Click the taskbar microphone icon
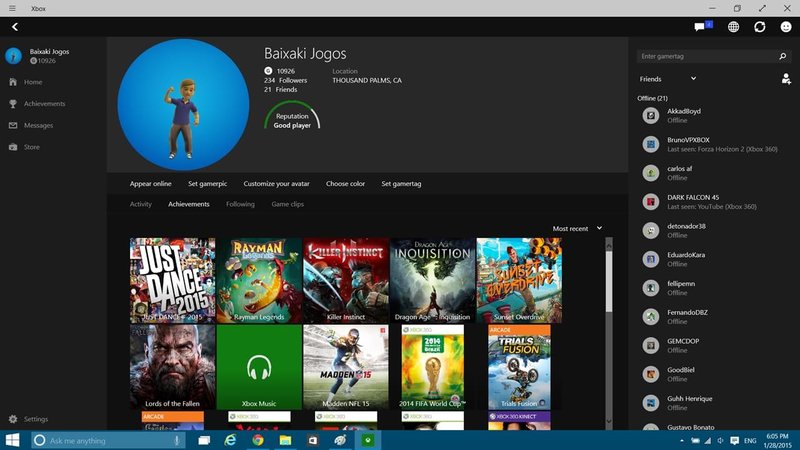800x450 pixels. click(x=177, y=440)
